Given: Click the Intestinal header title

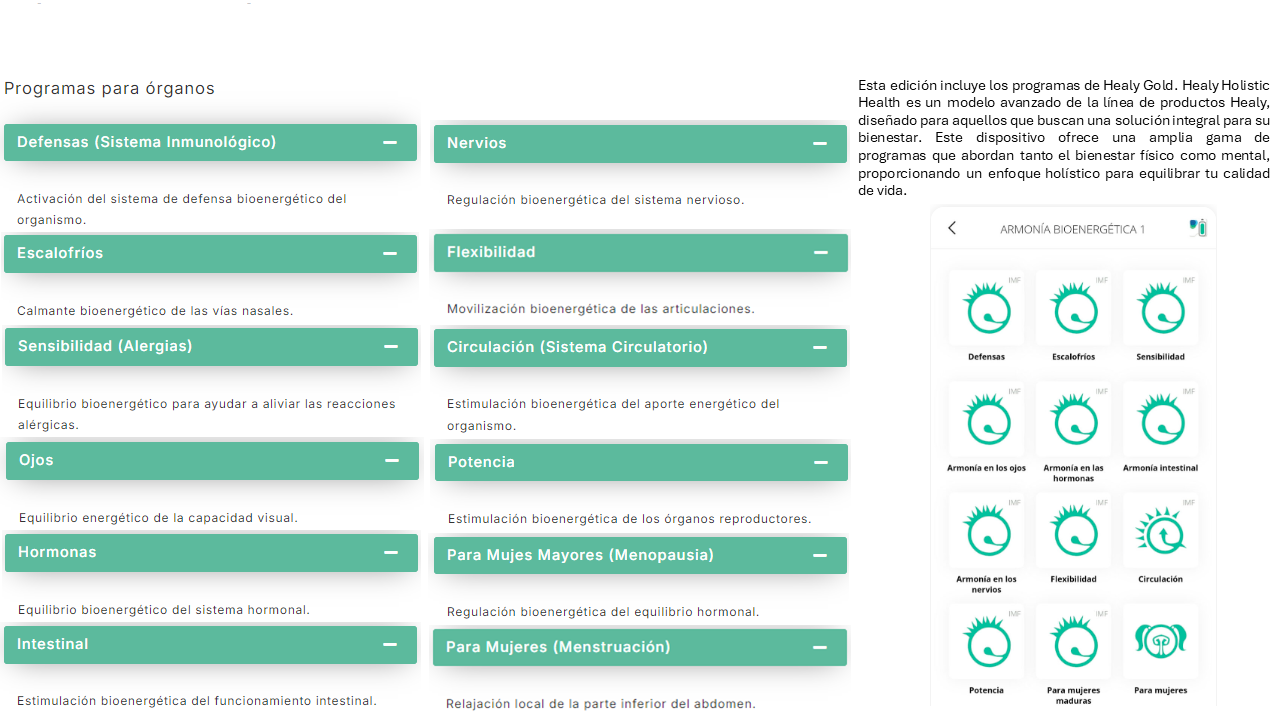Looking at the screenshot, I should tap(53, 644).
